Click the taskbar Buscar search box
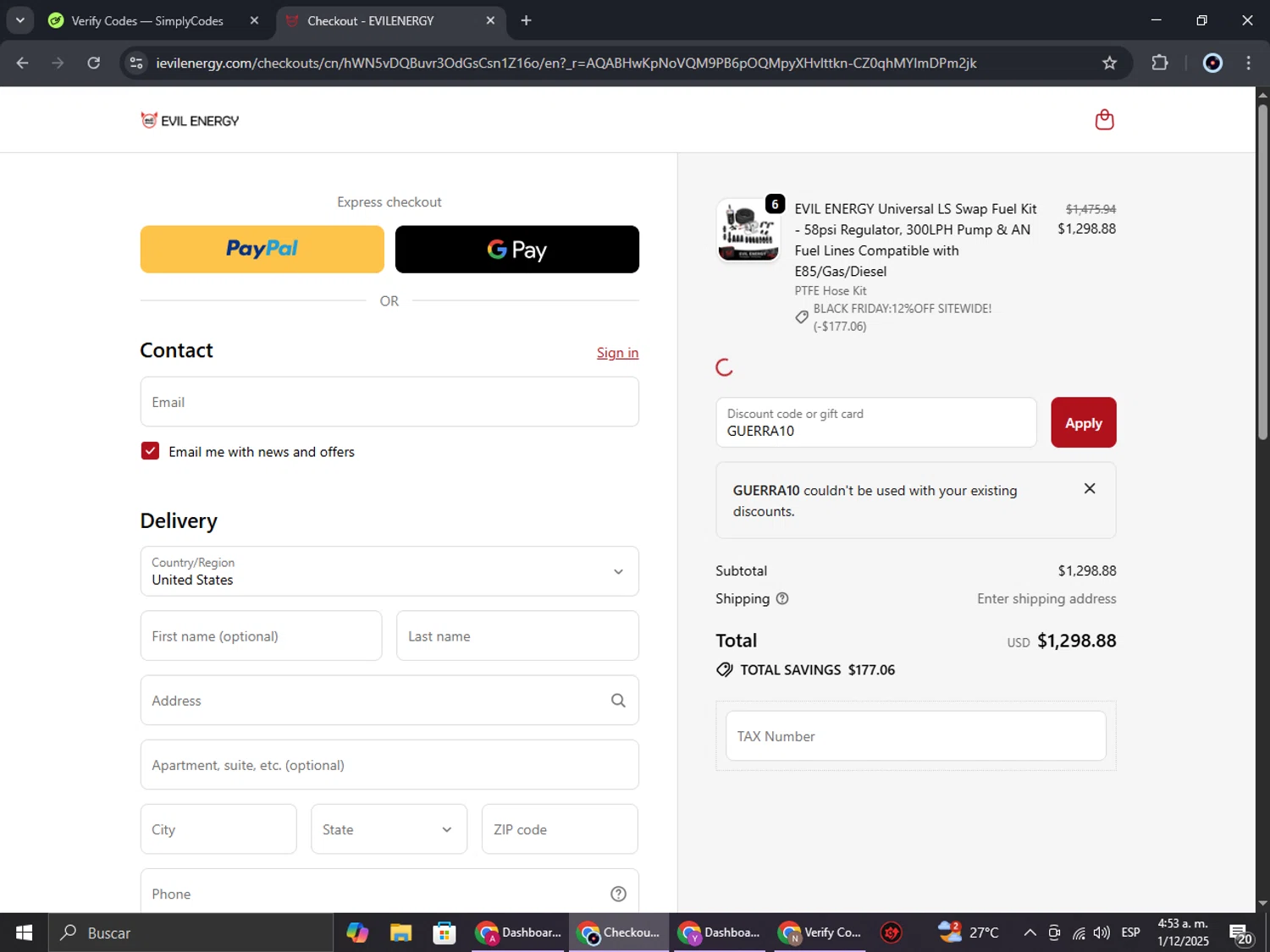Screen dimensions: 1270x952 pyautogui.click(x=190, y=933)
